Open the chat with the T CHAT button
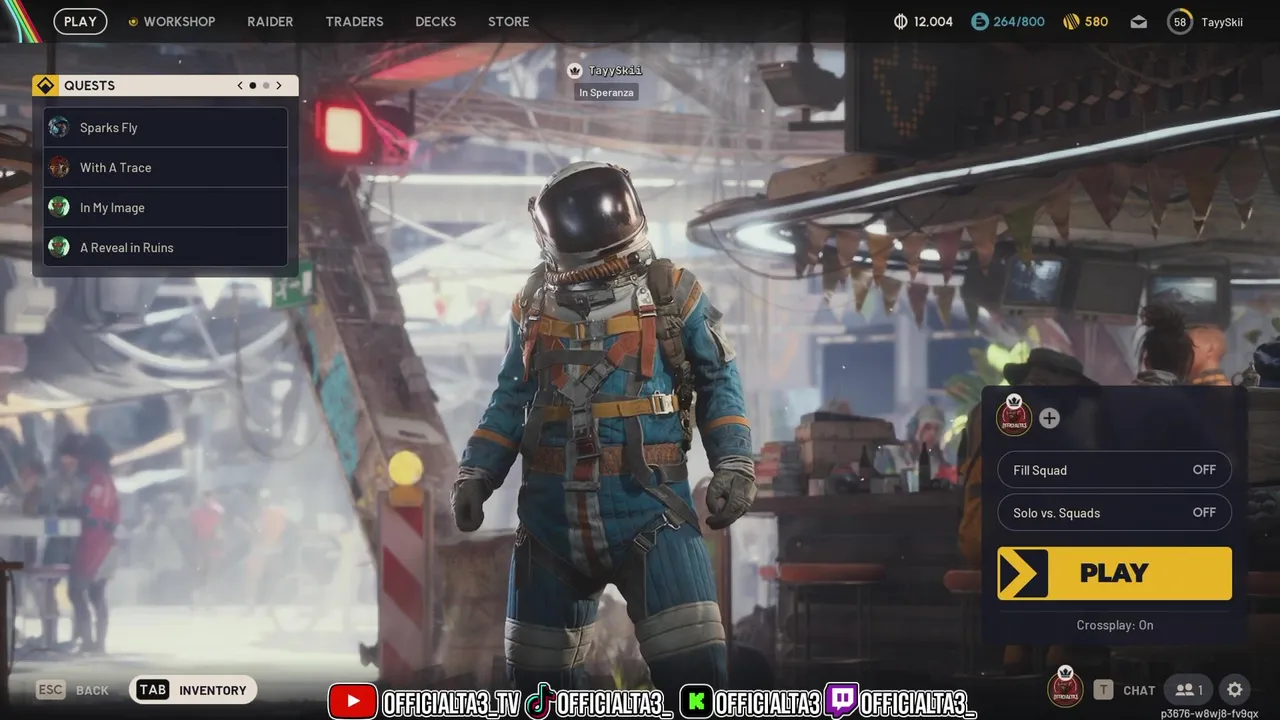1280x720 pixels. pyautogui.click(x=1125, y=690)
